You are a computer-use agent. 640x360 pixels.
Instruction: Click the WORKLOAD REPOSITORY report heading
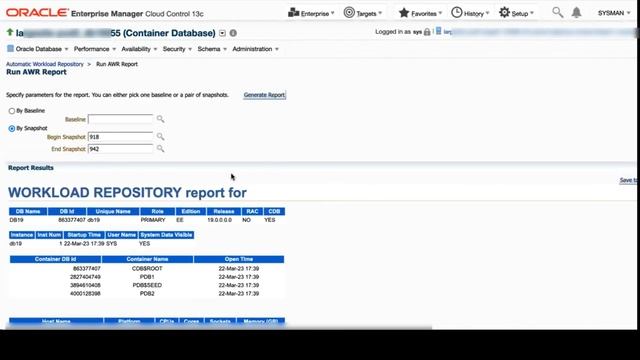[x=127, y=193]
